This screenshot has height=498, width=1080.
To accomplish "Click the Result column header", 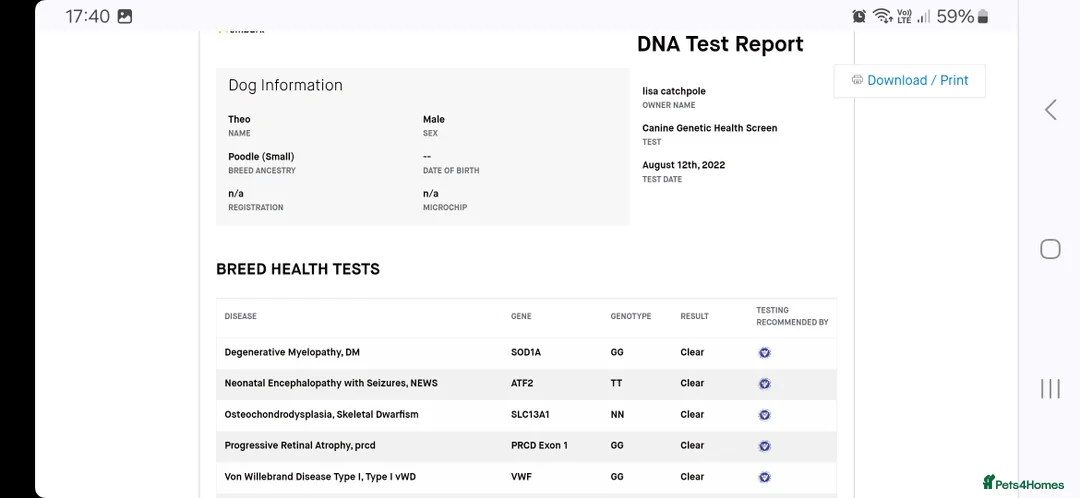I will tap(694, 317).
